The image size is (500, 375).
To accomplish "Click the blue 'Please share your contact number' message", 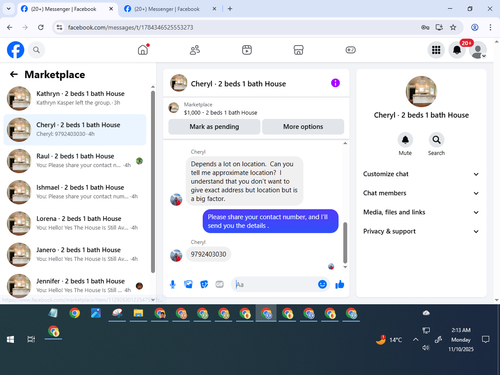I will click(270, 221).
